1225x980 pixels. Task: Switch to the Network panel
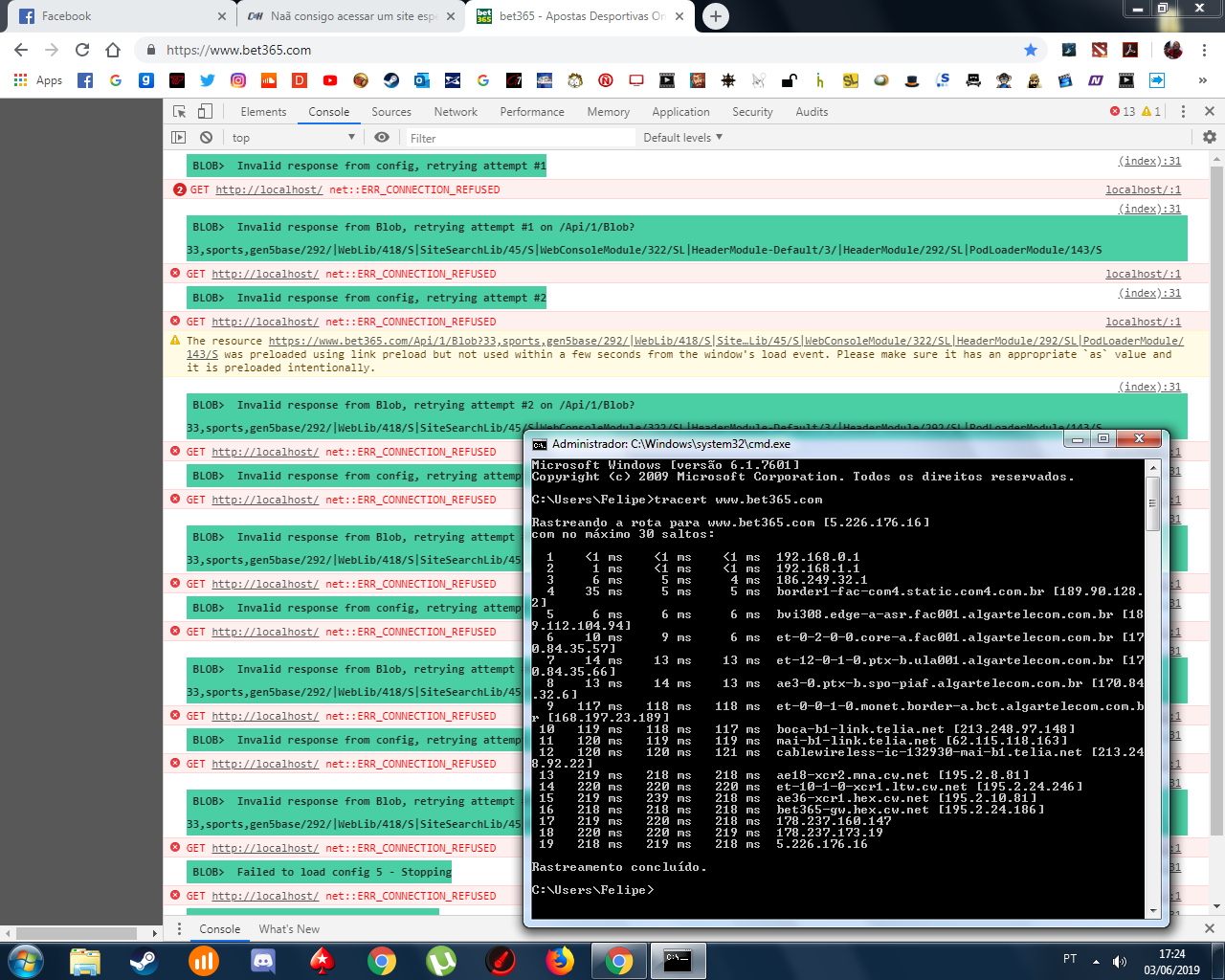[x=456, y=112]
